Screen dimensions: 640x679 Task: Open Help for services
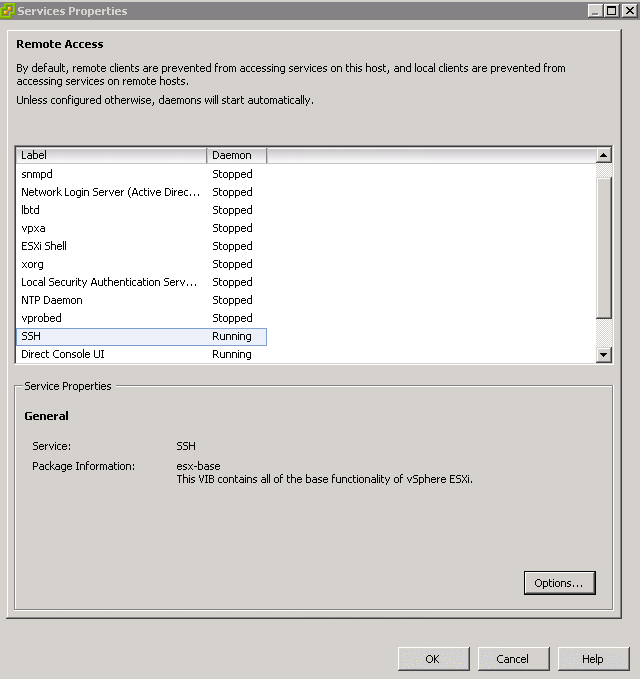593,659
